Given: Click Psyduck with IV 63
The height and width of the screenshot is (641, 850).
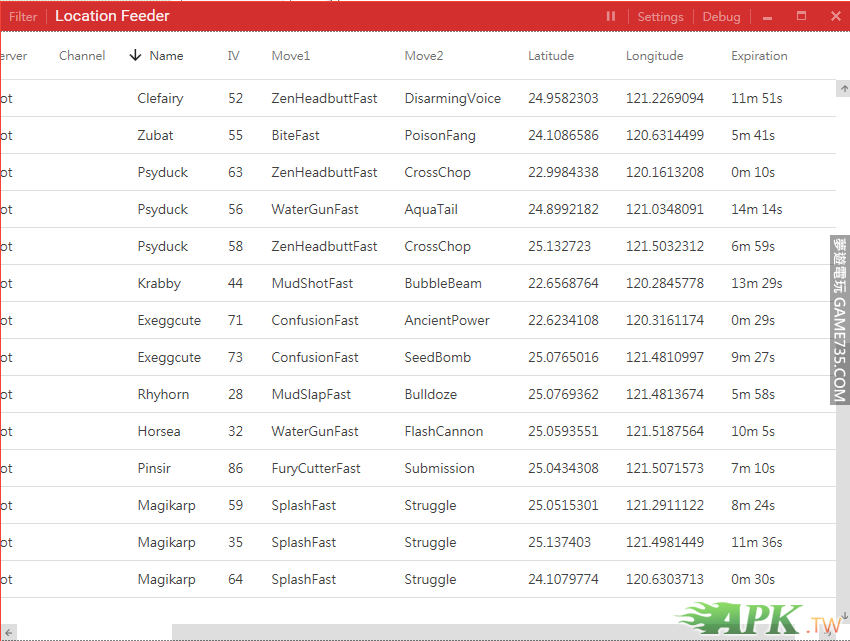Looking at the screenshot, I should pos(163,172).
